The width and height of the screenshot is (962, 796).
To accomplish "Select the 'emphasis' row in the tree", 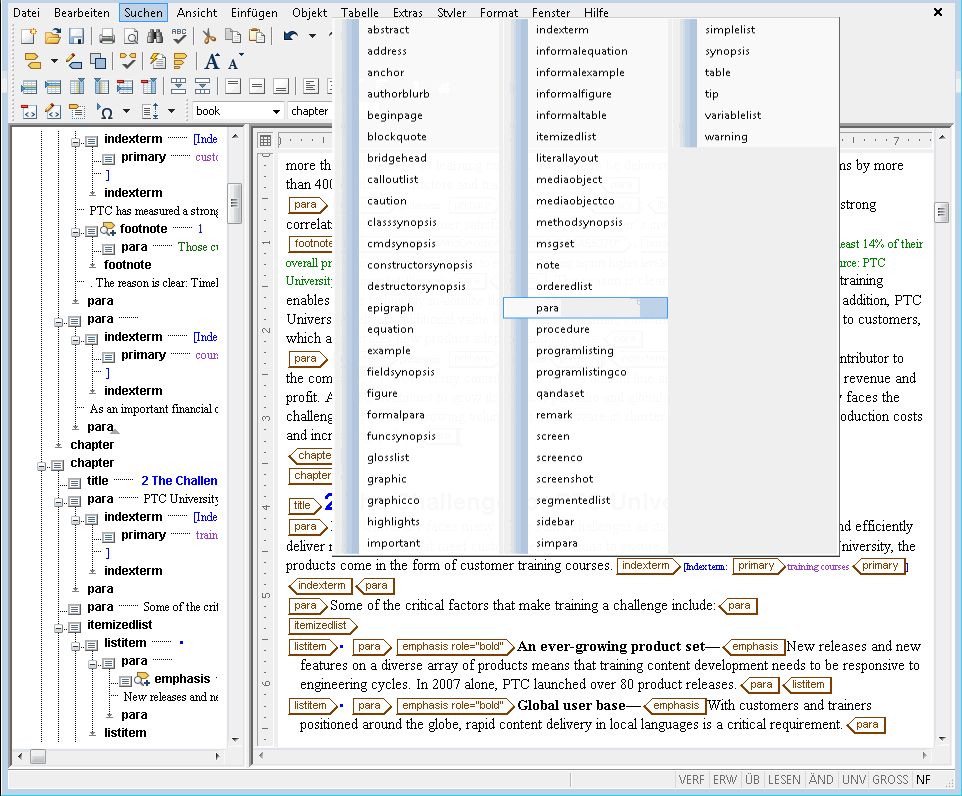I will pos(182,679).
